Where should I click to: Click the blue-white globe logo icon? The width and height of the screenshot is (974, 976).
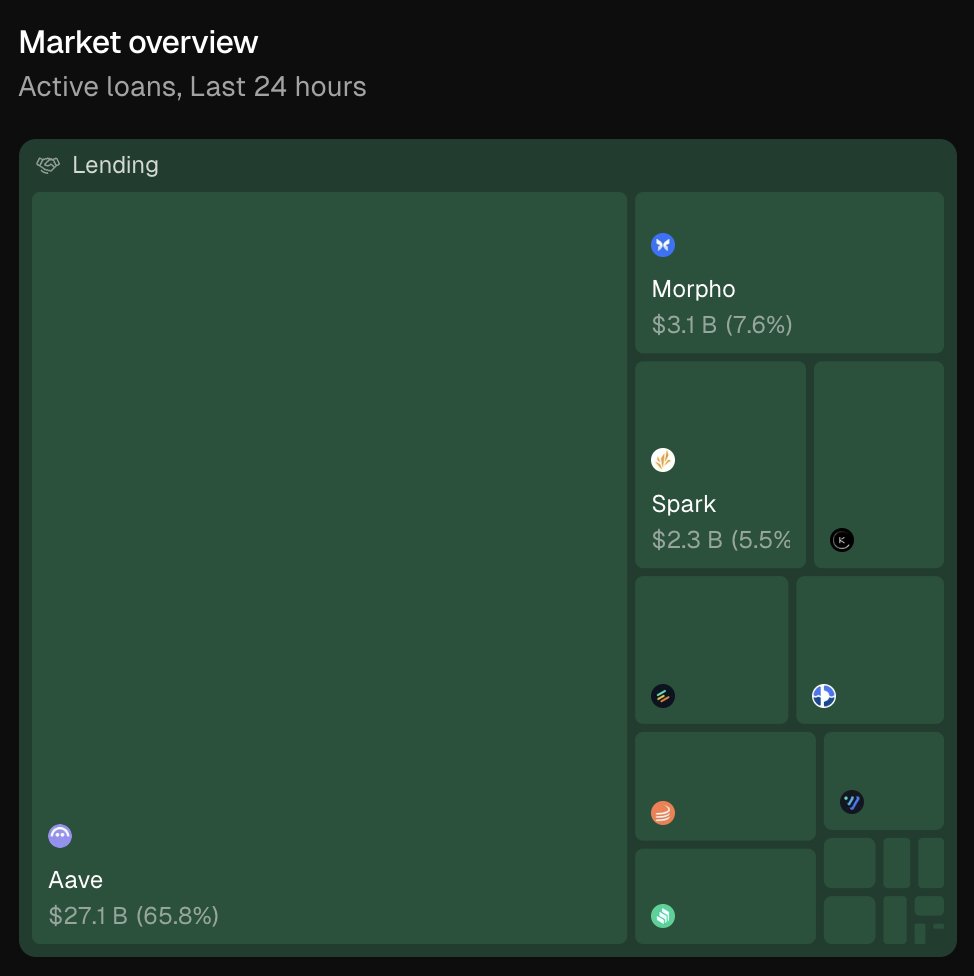pyautogui.click(x=824, y=696)
